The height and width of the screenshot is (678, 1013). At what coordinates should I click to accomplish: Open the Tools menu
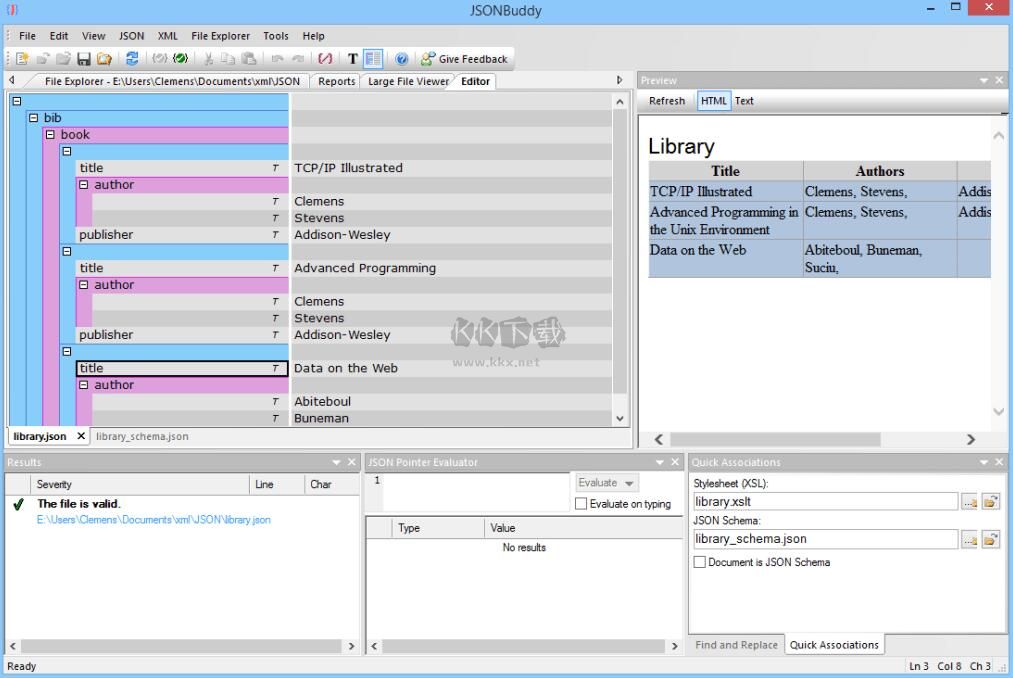click(x=275, y=35)
